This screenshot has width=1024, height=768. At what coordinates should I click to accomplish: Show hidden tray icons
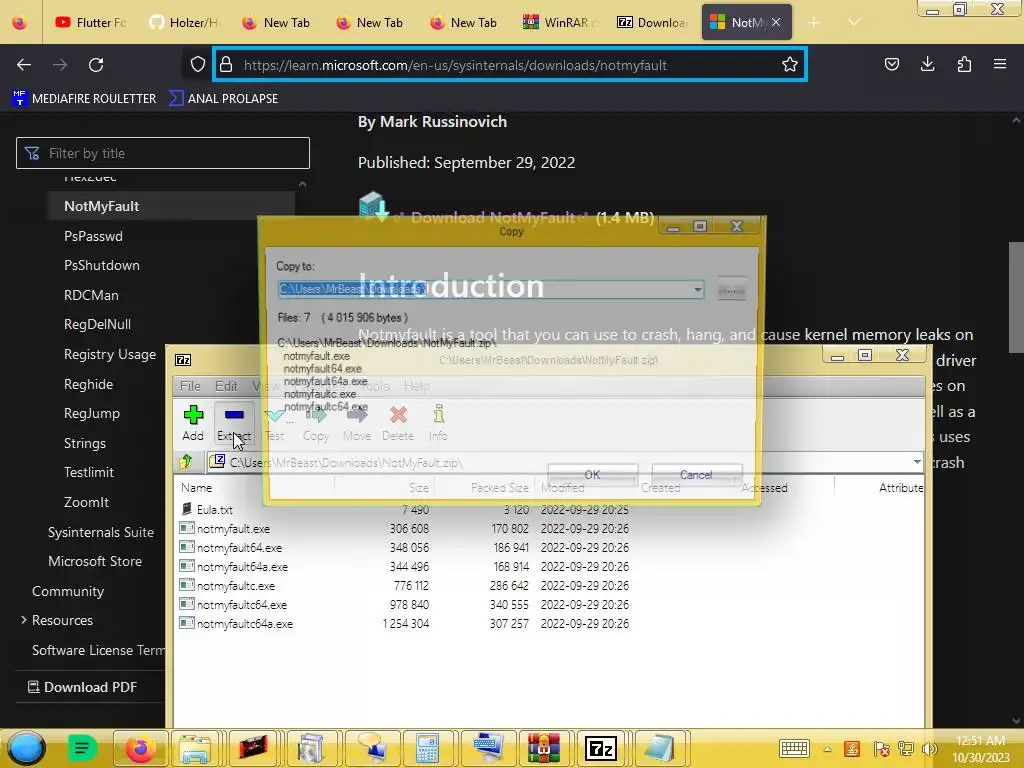(827, 749)
